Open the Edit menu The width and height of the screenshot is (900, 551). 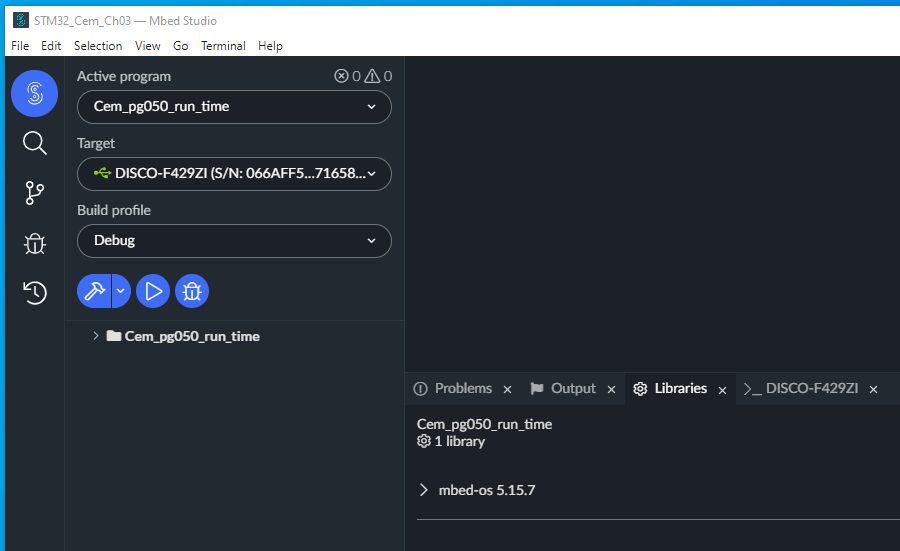coord(51,46)
